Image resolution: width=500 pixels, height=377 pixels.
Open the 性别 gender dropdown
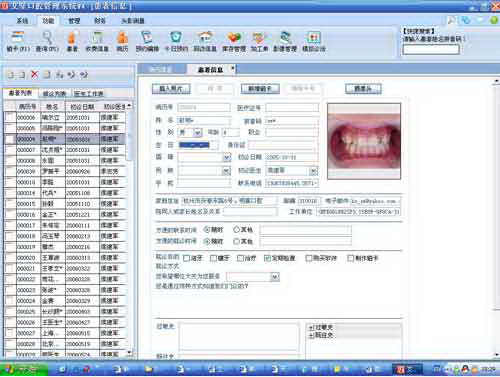coord(198,133)
